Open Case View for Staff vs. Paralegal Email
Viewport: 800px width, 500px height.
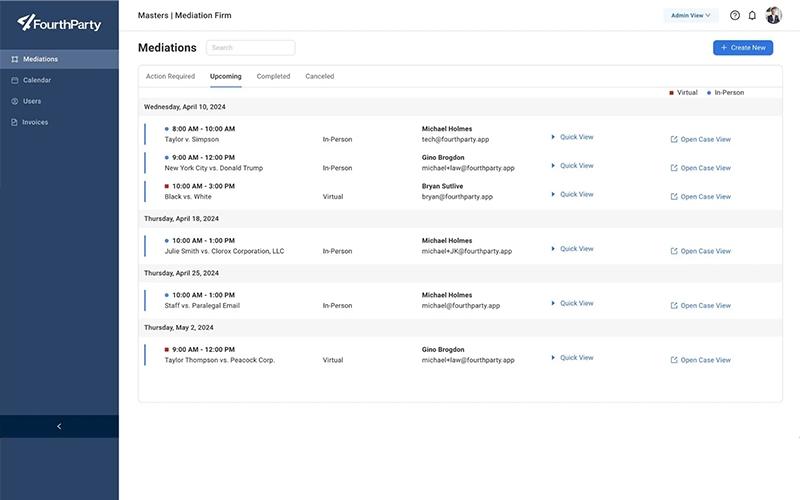pyautogui.click(x=701, y=306)
